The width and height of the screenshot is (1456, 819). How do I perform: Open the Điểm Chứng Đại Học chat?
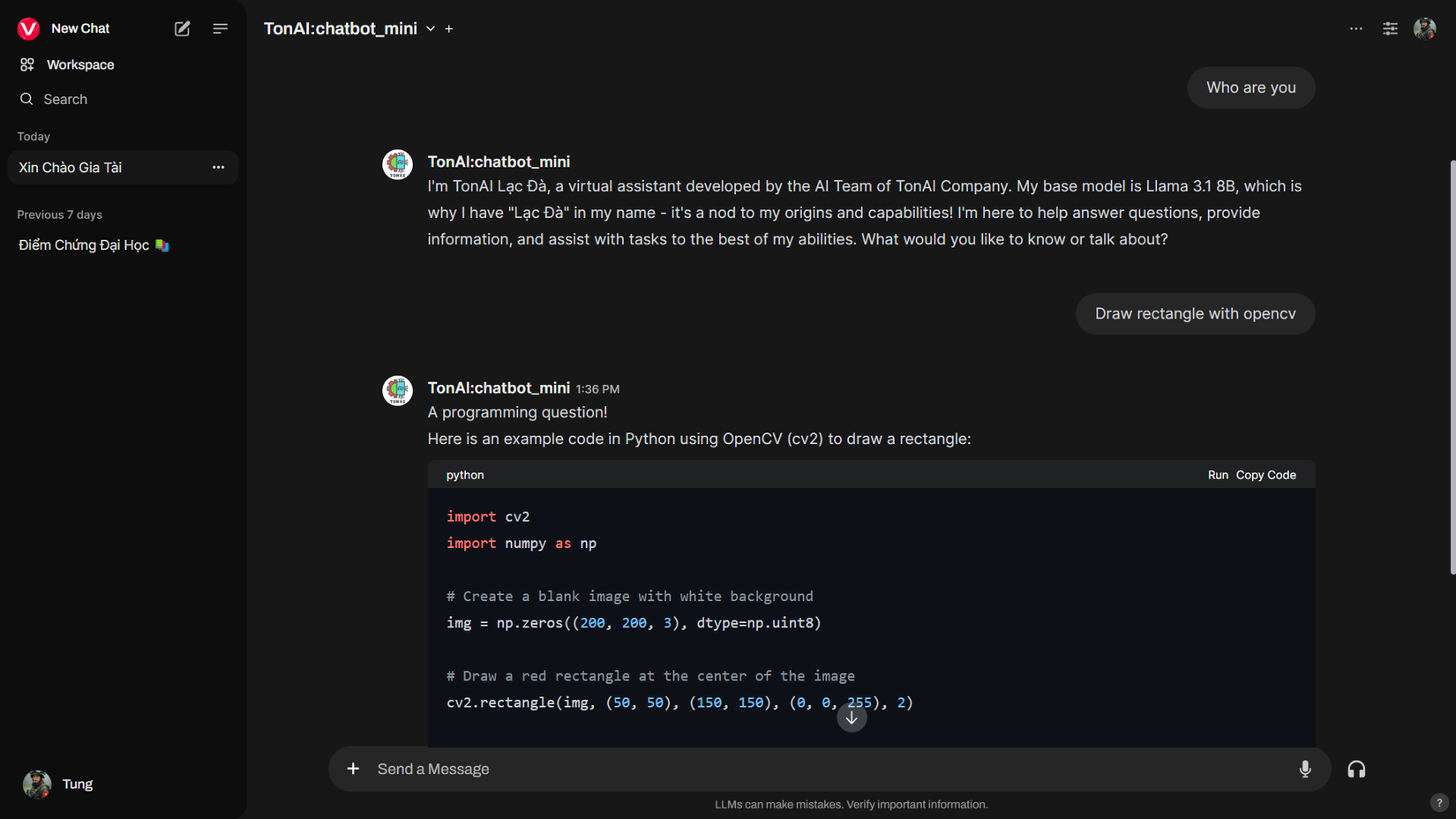pos(84,245)
